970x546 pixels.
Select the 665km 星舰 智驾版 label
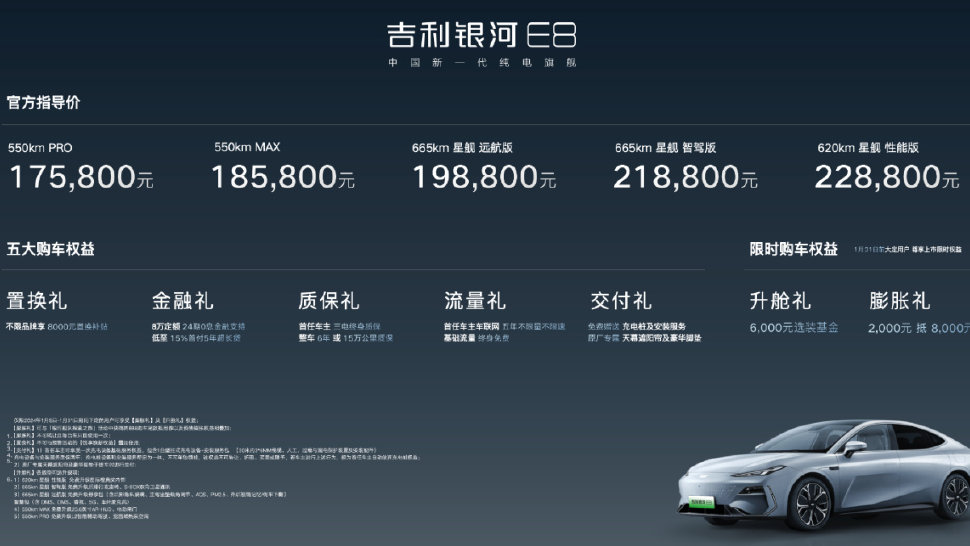point(665,148)
